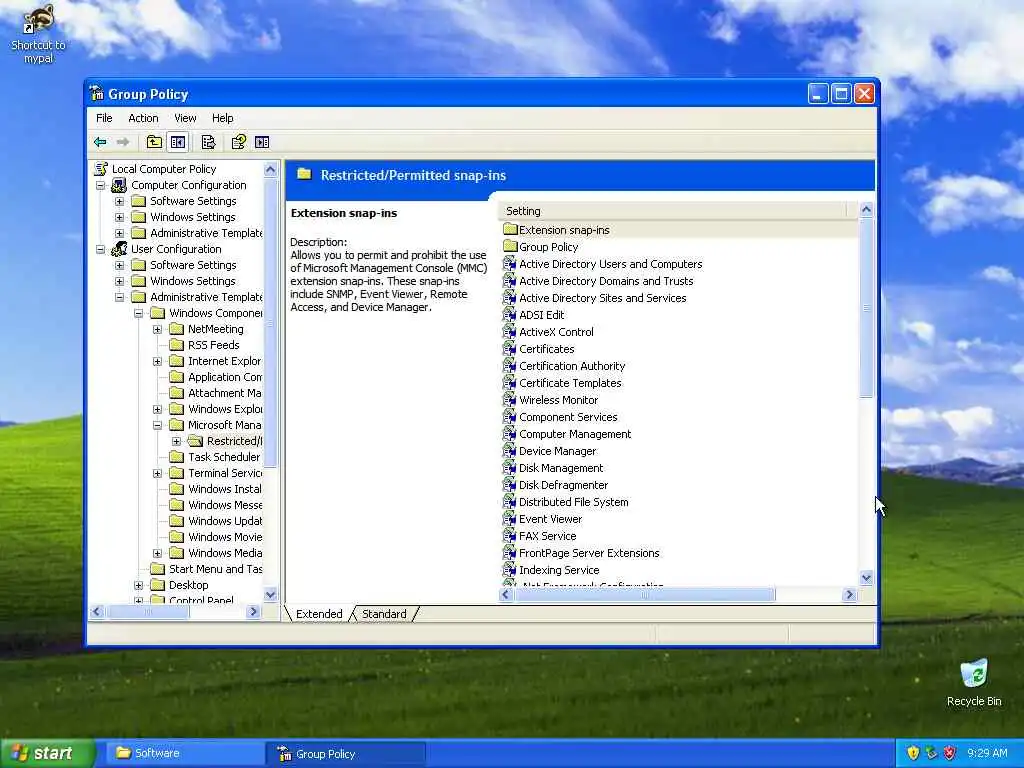Select Component Services list row

pos(560,417)
